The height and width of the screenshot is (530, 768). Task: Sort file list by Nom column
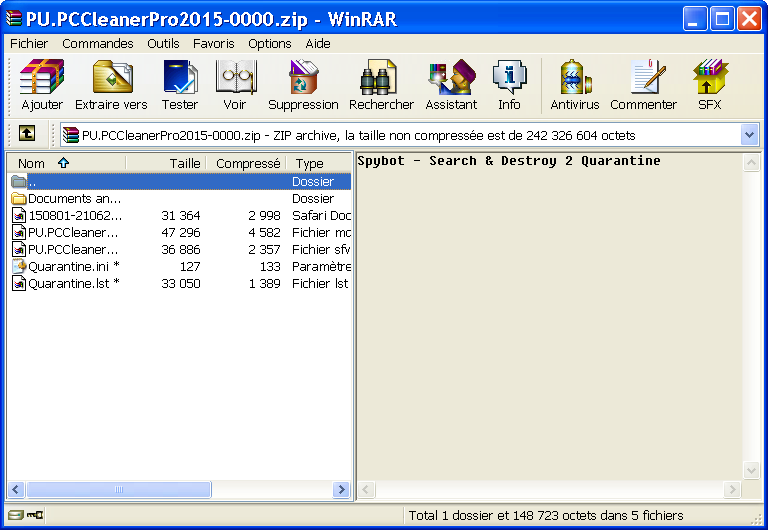point(67,163)
